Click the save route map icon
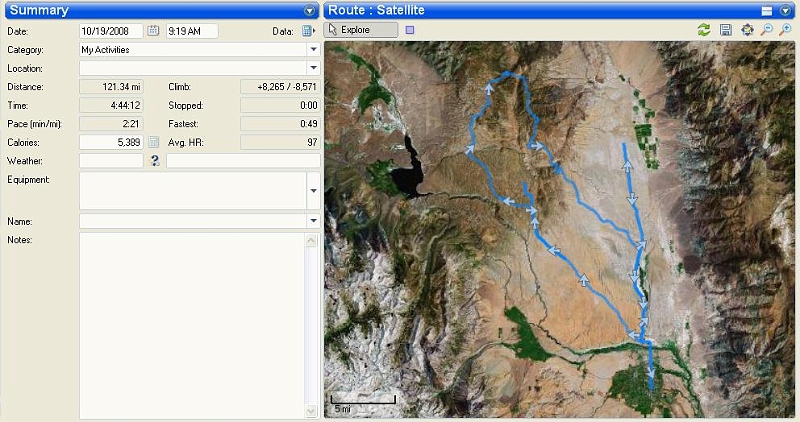800x422 pixels. point(726,30)
